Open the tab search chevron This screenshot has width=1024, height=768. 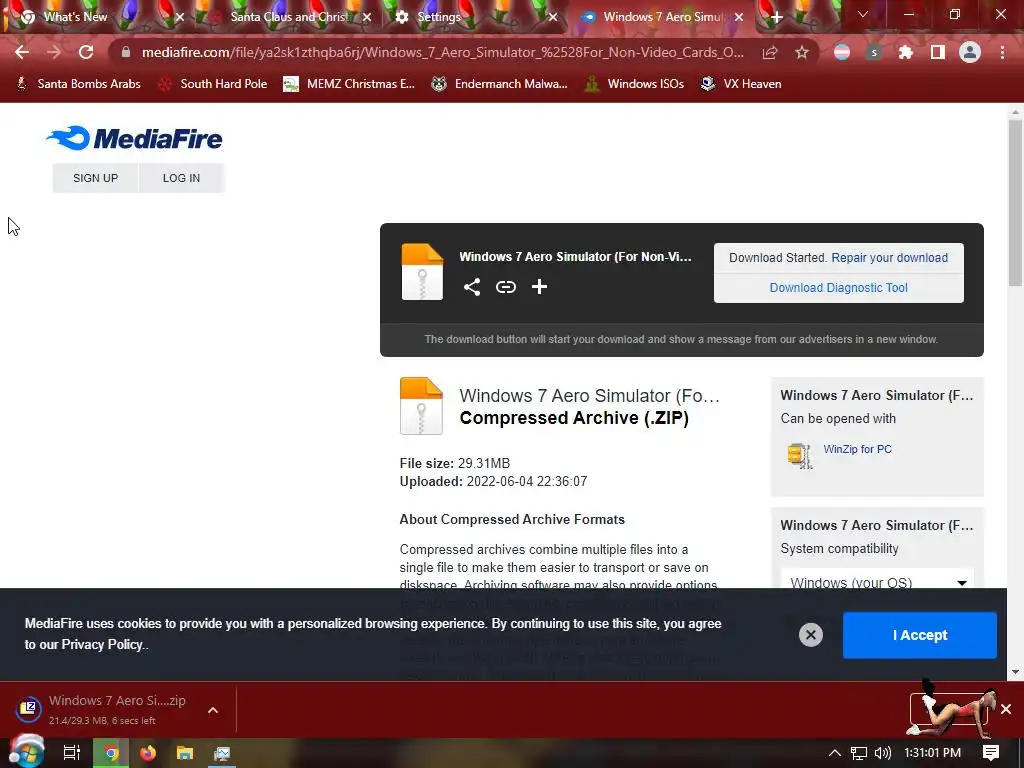coord(863,14)
